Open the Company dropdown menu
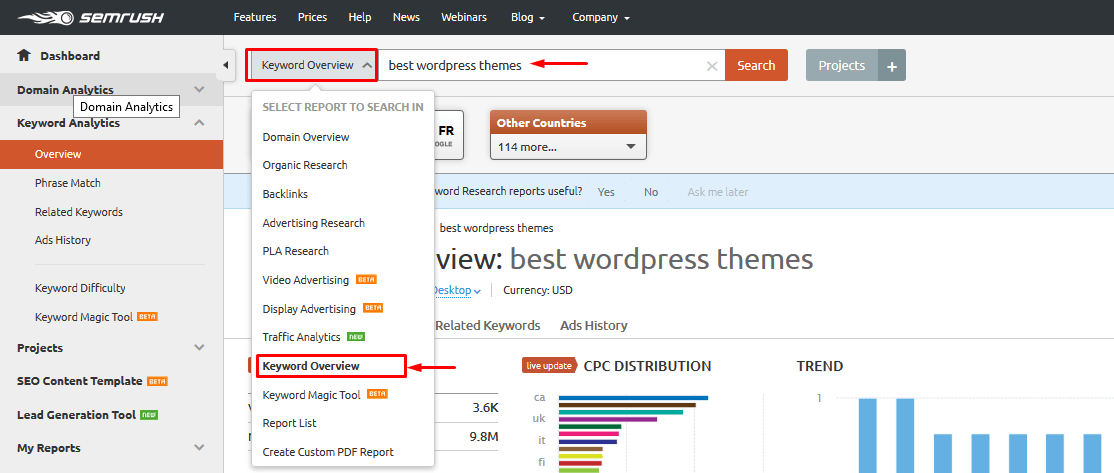Screen dimensions: 1114x473 point(601,17)
